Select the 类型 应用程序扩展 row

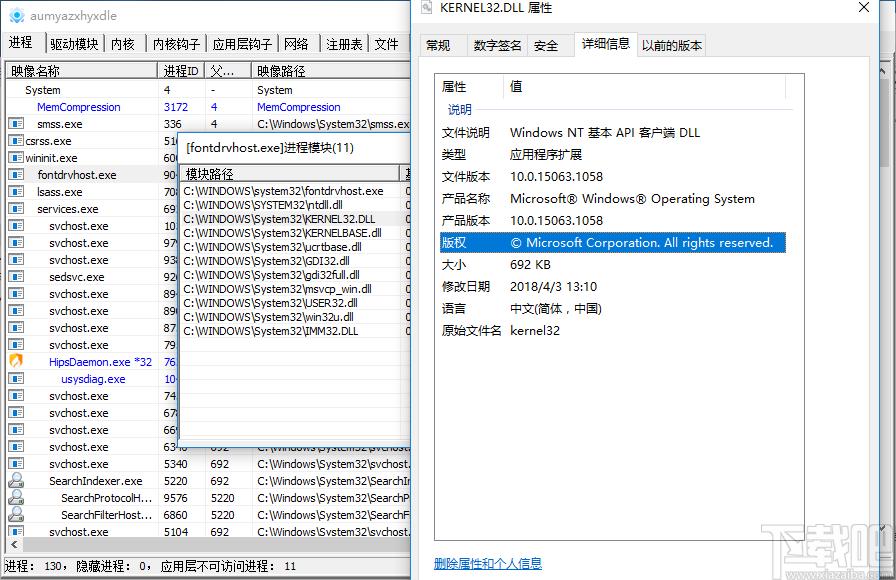613,154
